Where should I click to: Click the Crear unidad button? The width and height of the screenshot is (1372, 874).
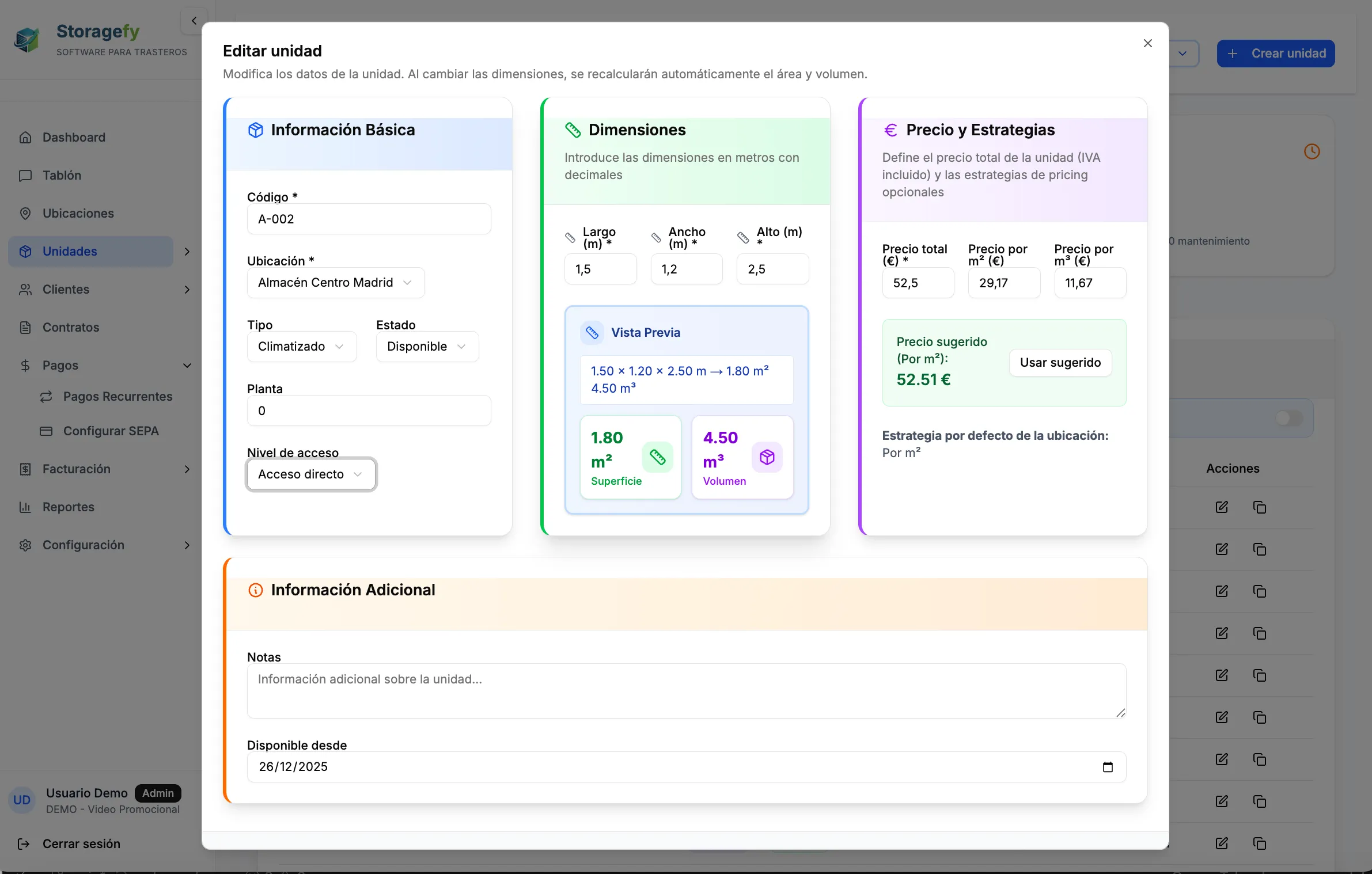(1275, 54)
